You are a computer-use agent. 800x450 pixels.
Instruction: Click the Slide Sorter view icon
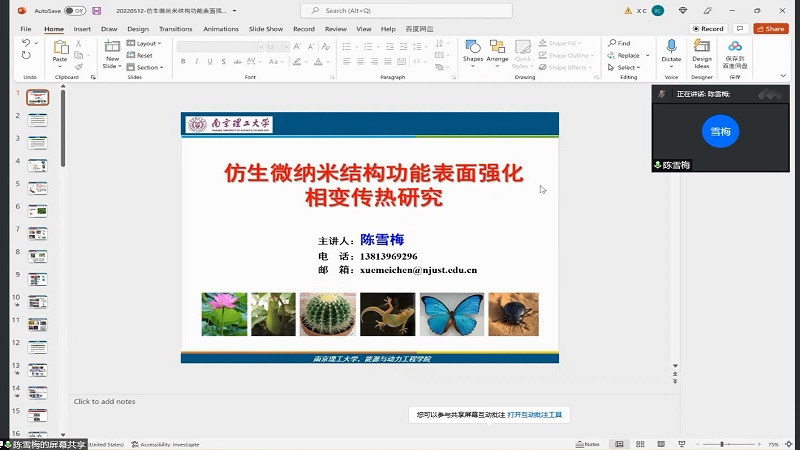pos(640,444)
